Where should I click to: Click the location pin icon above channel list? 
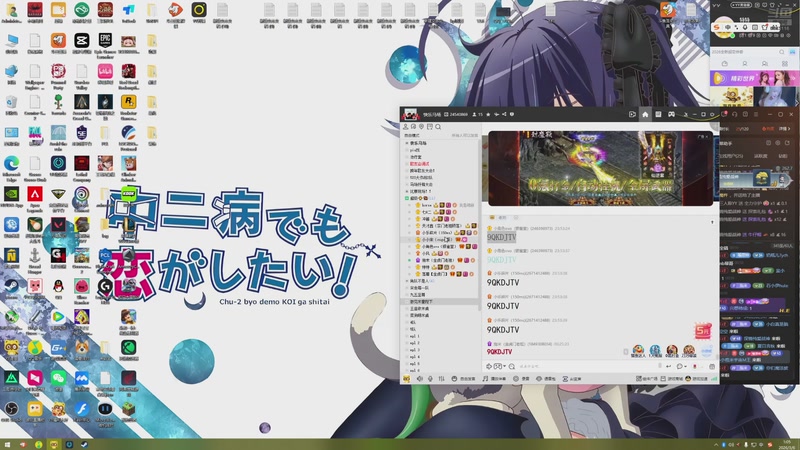pyautogui.click(x=421, y=127)
